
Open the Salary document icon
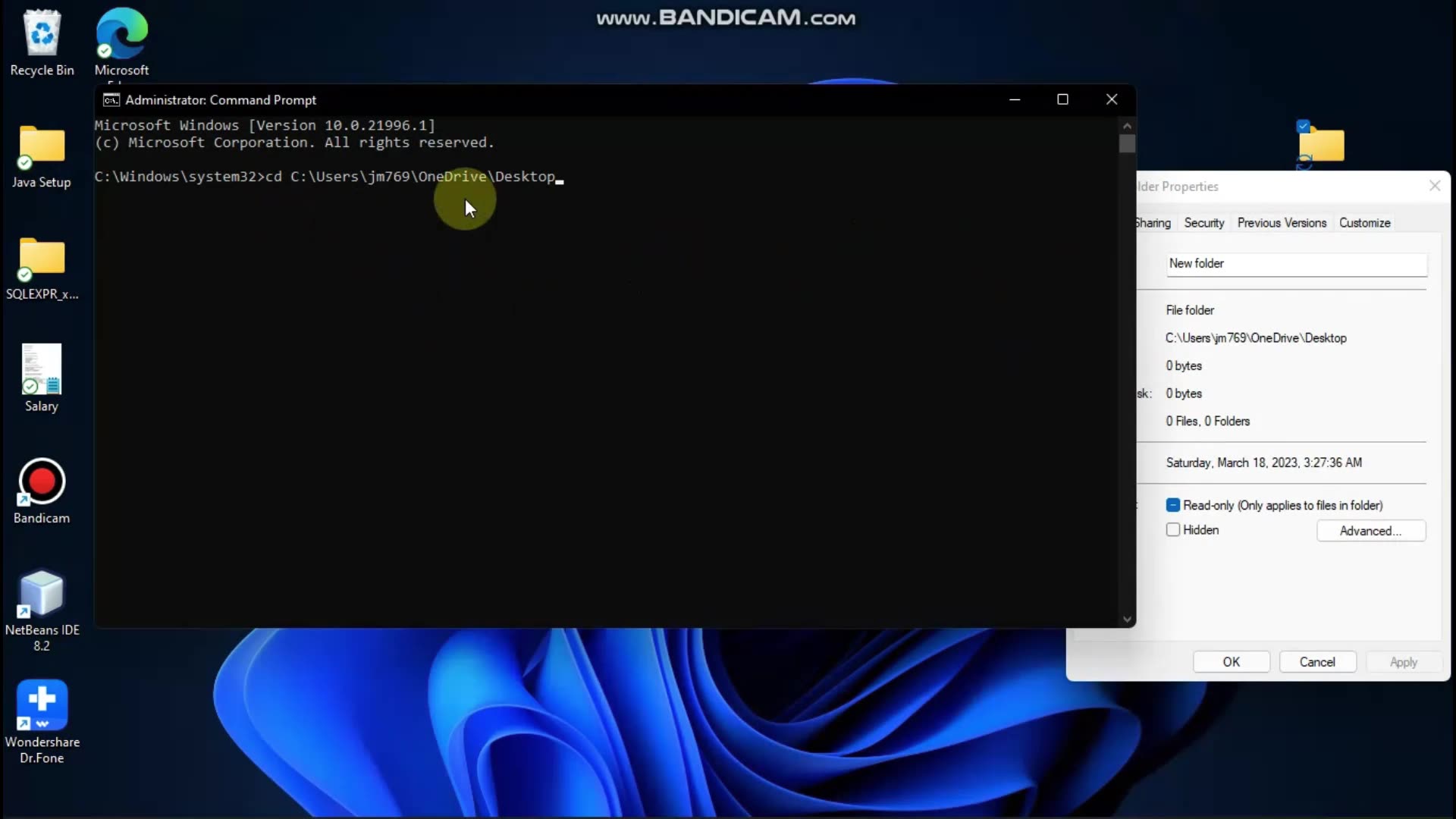pos(42,370)
